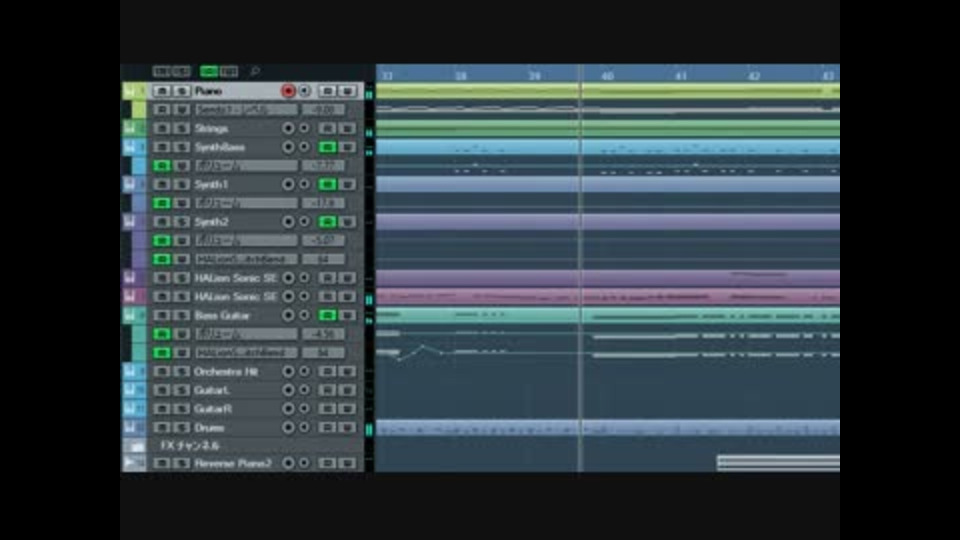This screenshot has width=960, height=540.
Task: Turn off read automation on SynthBass
Action: tap(328, 147)
